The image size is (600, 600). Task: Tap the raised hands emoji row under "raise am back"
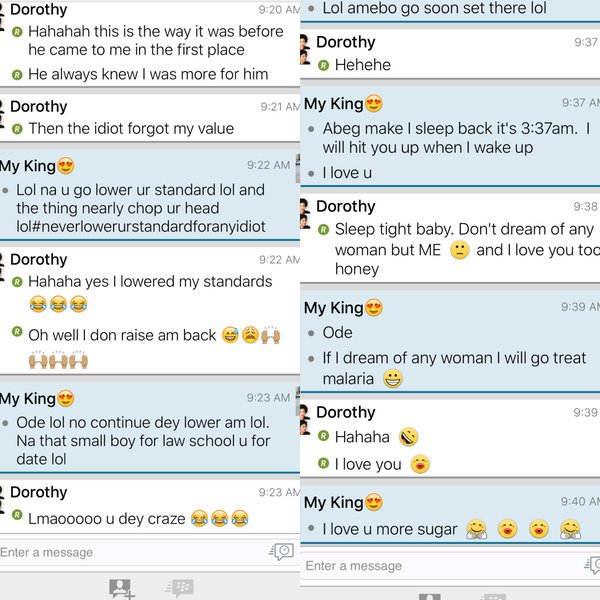tap(58, 360)
